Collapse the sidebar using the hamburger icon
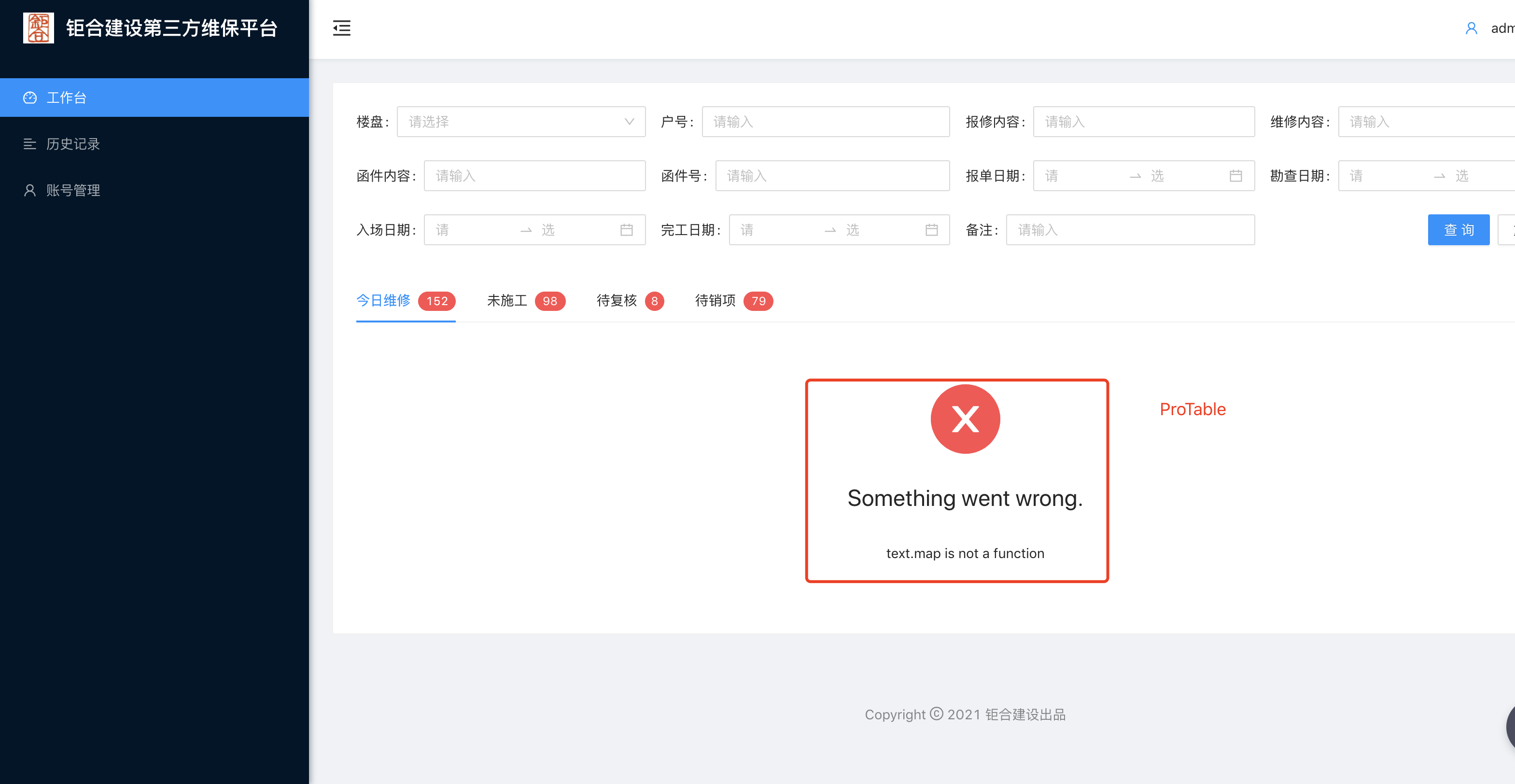The width and height of the screenshot is (1515, 784). (342, 28)
